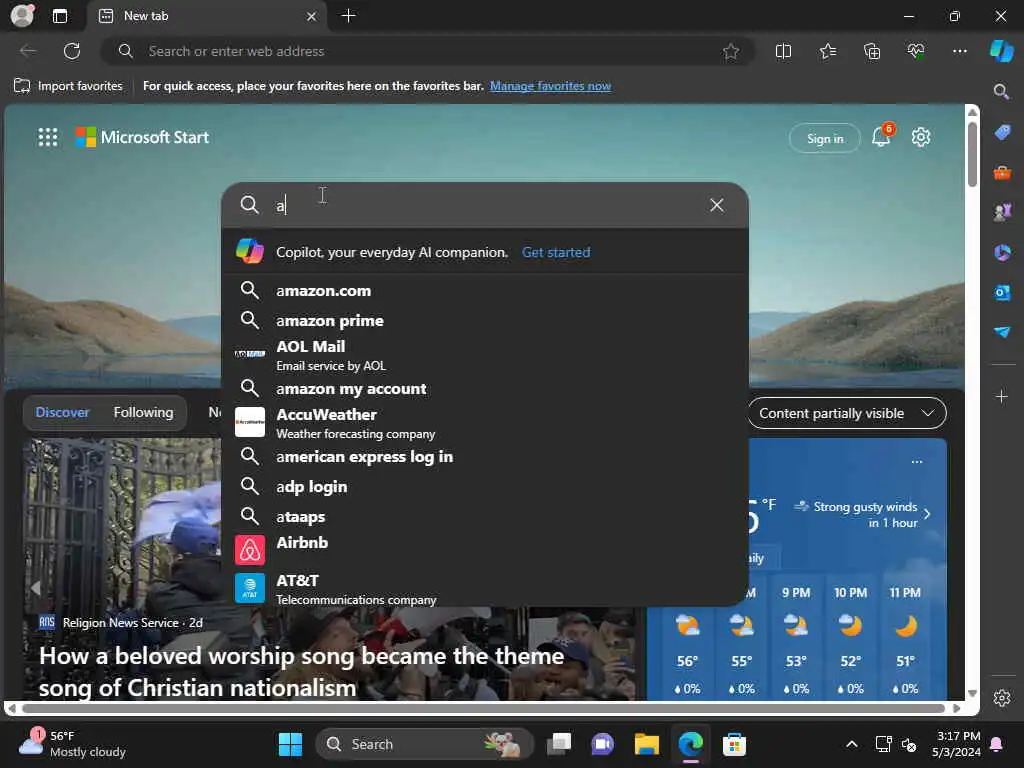Viewport: 1024px width, 768px height.
Task: Switch to Discover tab
Action: 62,412
